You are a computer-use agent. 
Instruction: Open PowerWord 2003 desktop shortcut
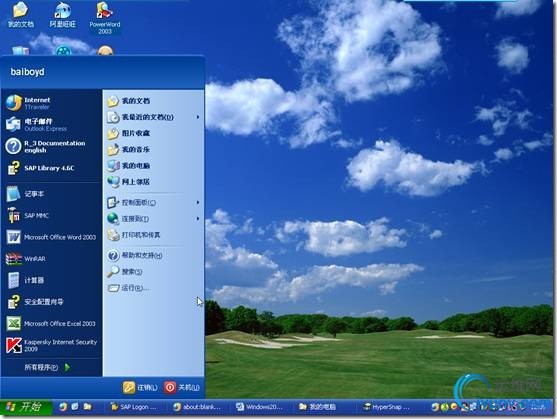105,18
